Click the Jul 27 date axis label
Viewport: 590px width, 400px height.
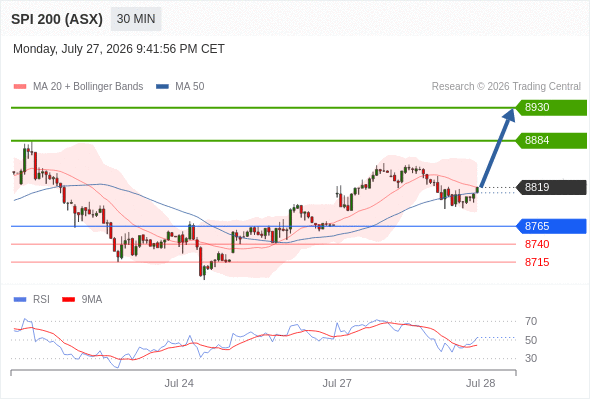click(x=337, y=383)
